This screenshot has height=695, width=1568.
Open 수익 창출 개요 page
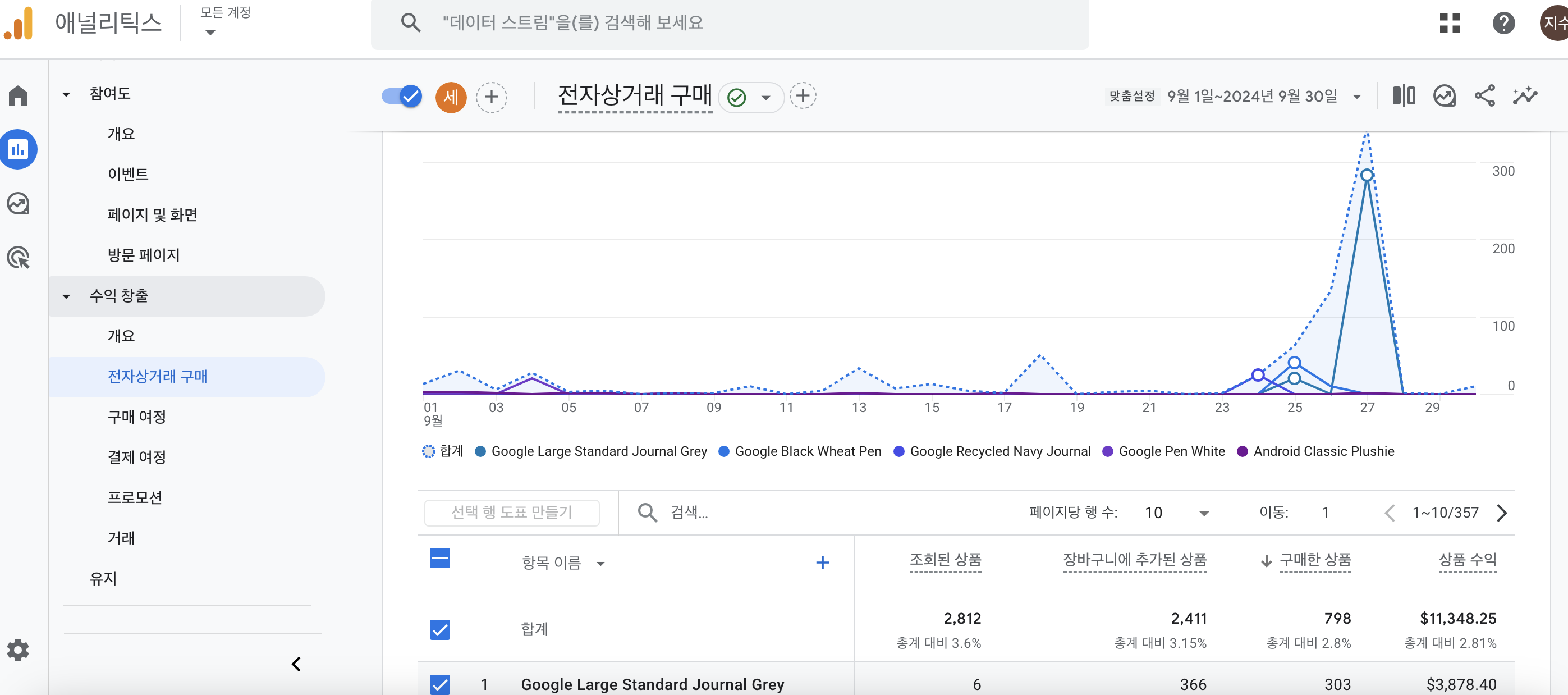pos(121,336)
